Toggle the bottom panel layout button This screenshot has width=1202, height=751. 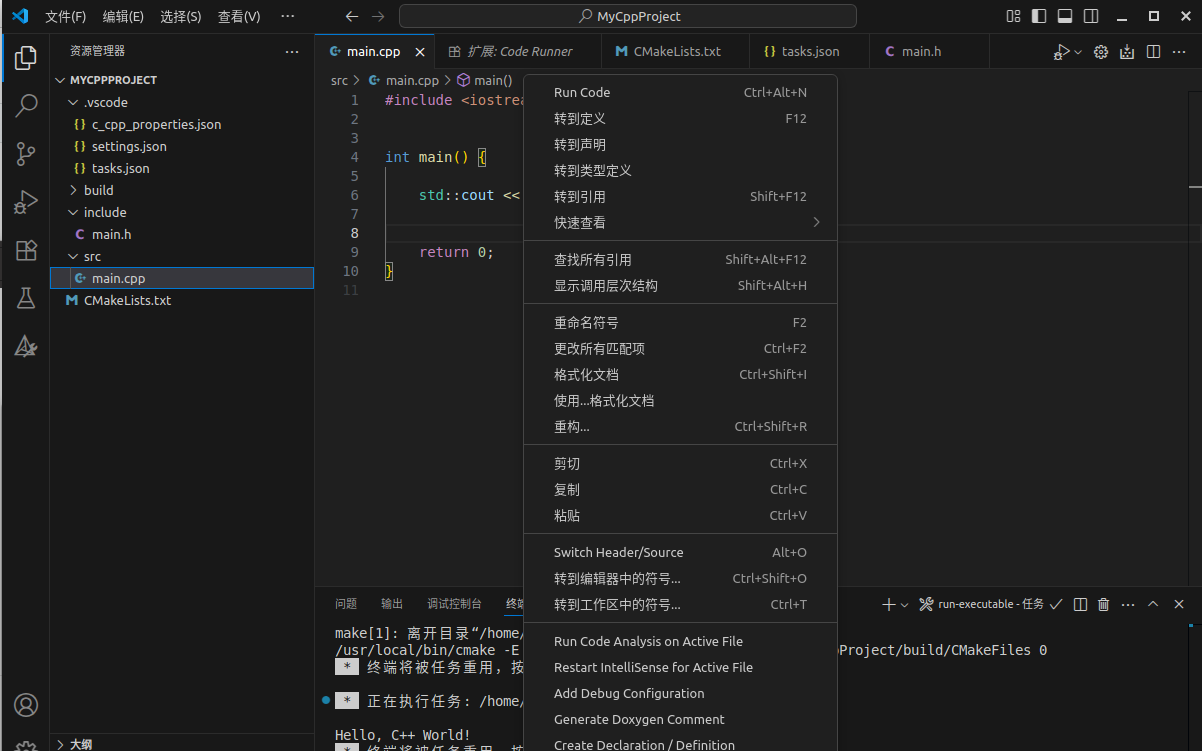coord(1065,16)
